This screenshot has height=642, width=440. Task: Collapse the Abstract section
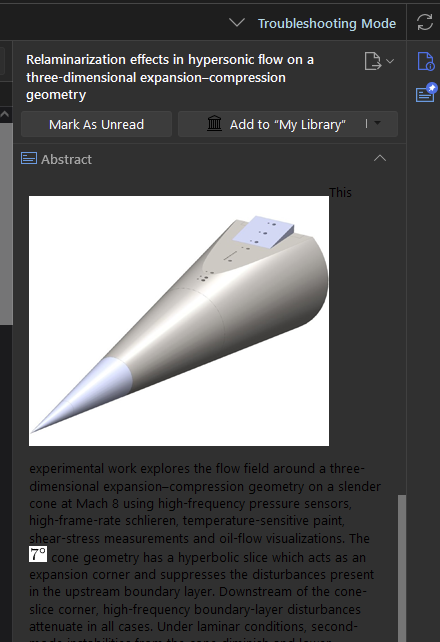[380, 158]
